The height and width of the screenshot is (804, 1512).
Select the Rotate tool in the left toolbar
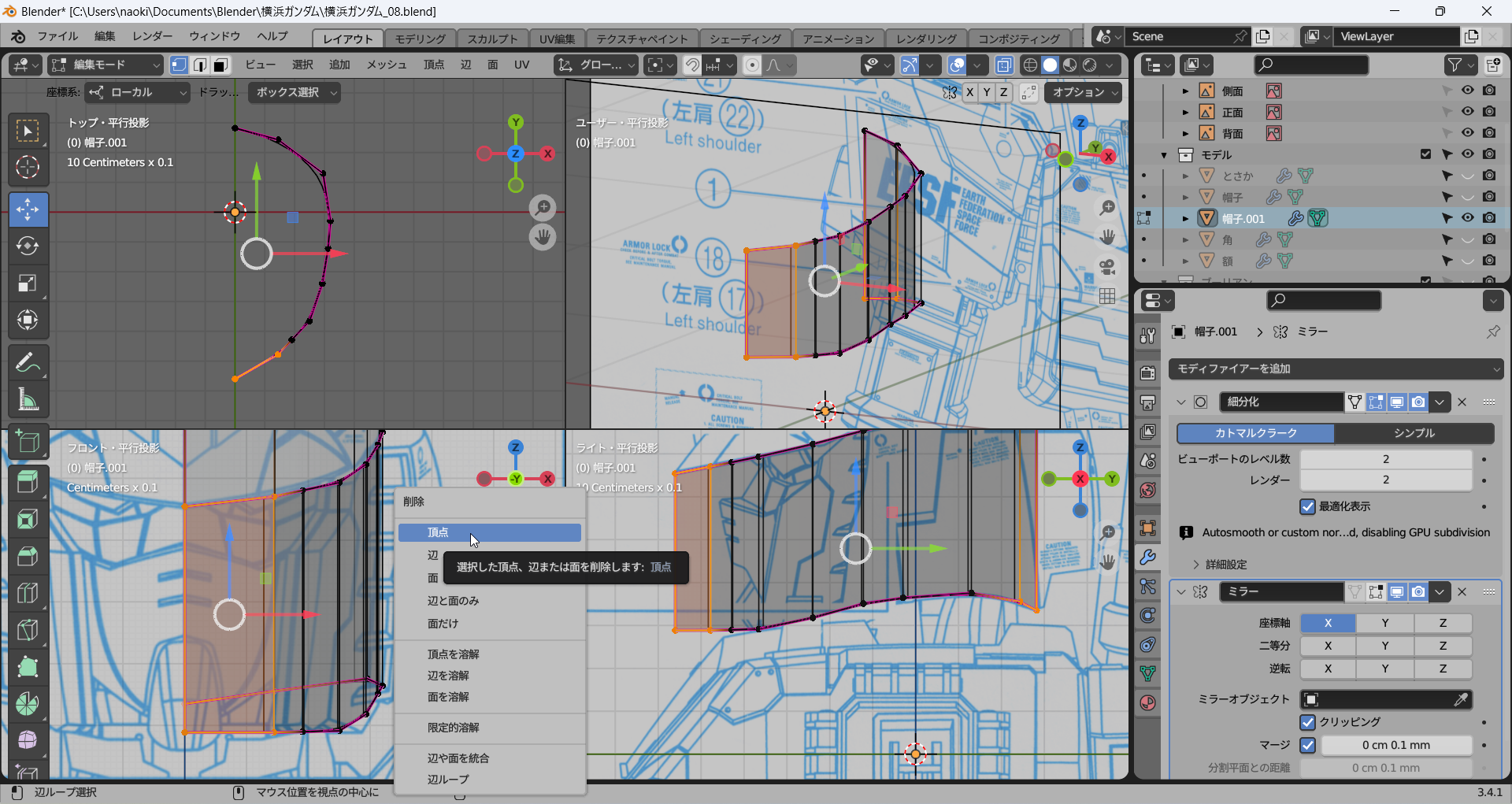click(x=28, y=246)
